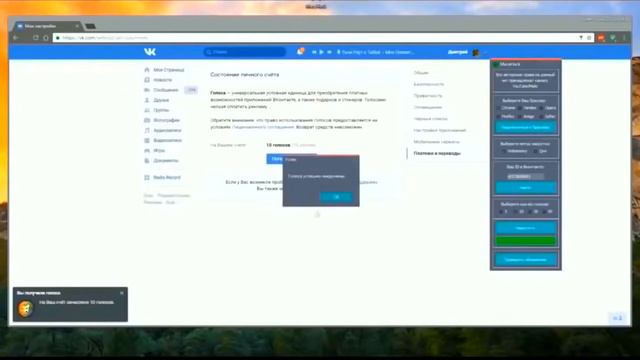The width and height of the screenshot is (640, 360).
Task: Open the user avatar next to Дмитрий
Action: (x=476, y=52)
